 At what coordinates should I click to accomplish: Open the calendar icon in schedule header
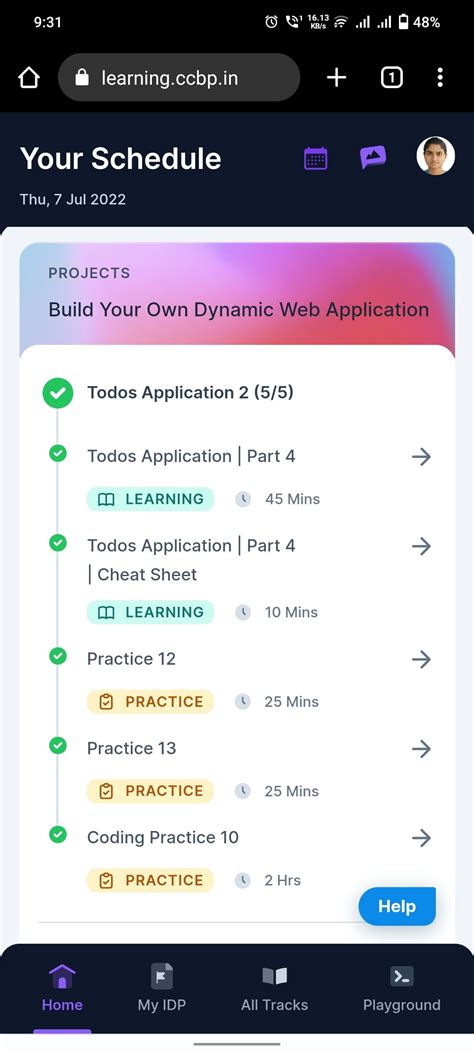click(316, 158)
